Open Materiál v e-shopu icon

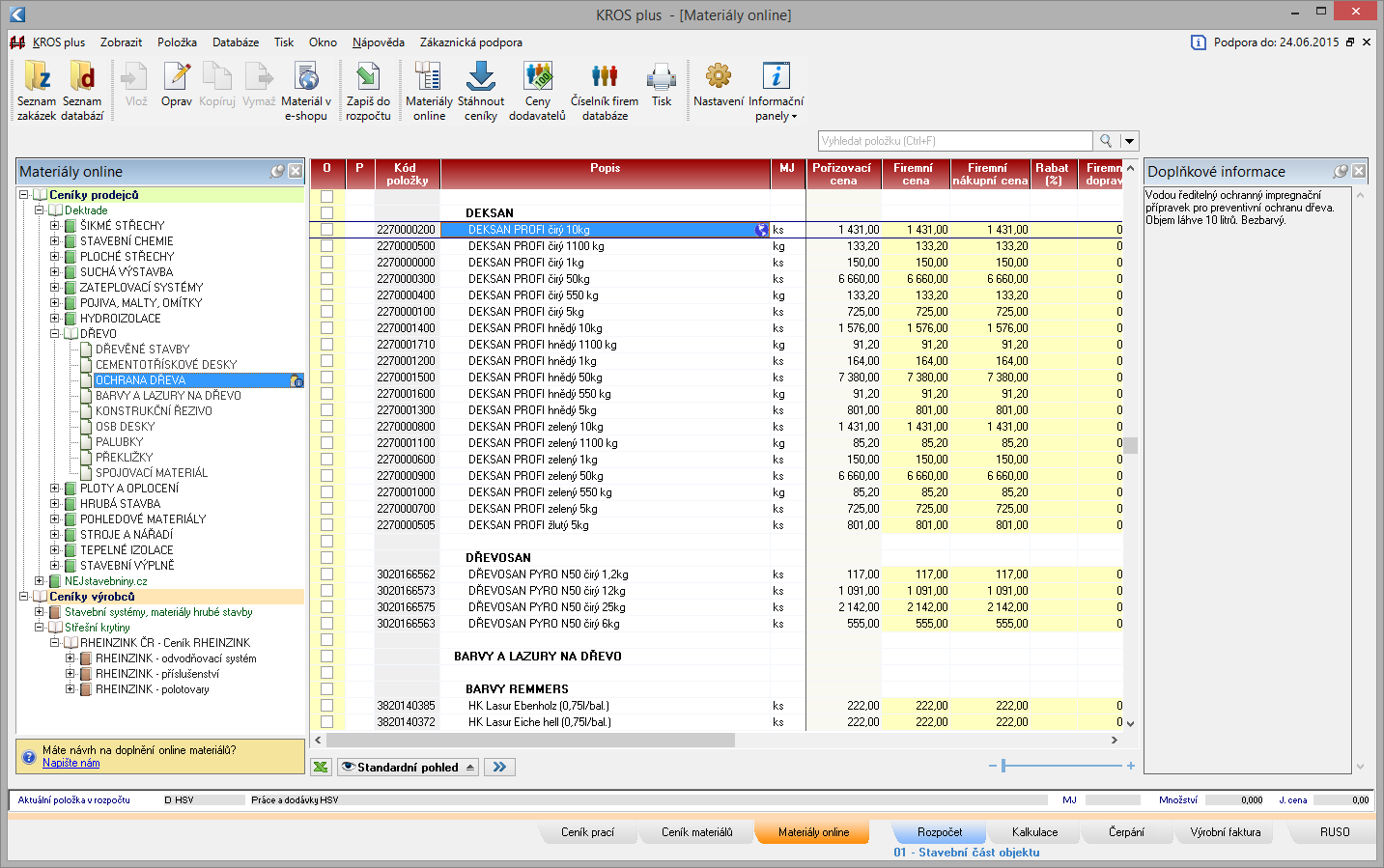tap(306, 91)
